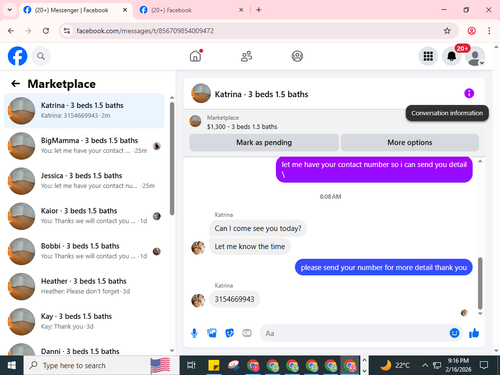Click the 'let me have your contact number' message
The height and width of the screenshot is (375, 500).
point(374,169)
